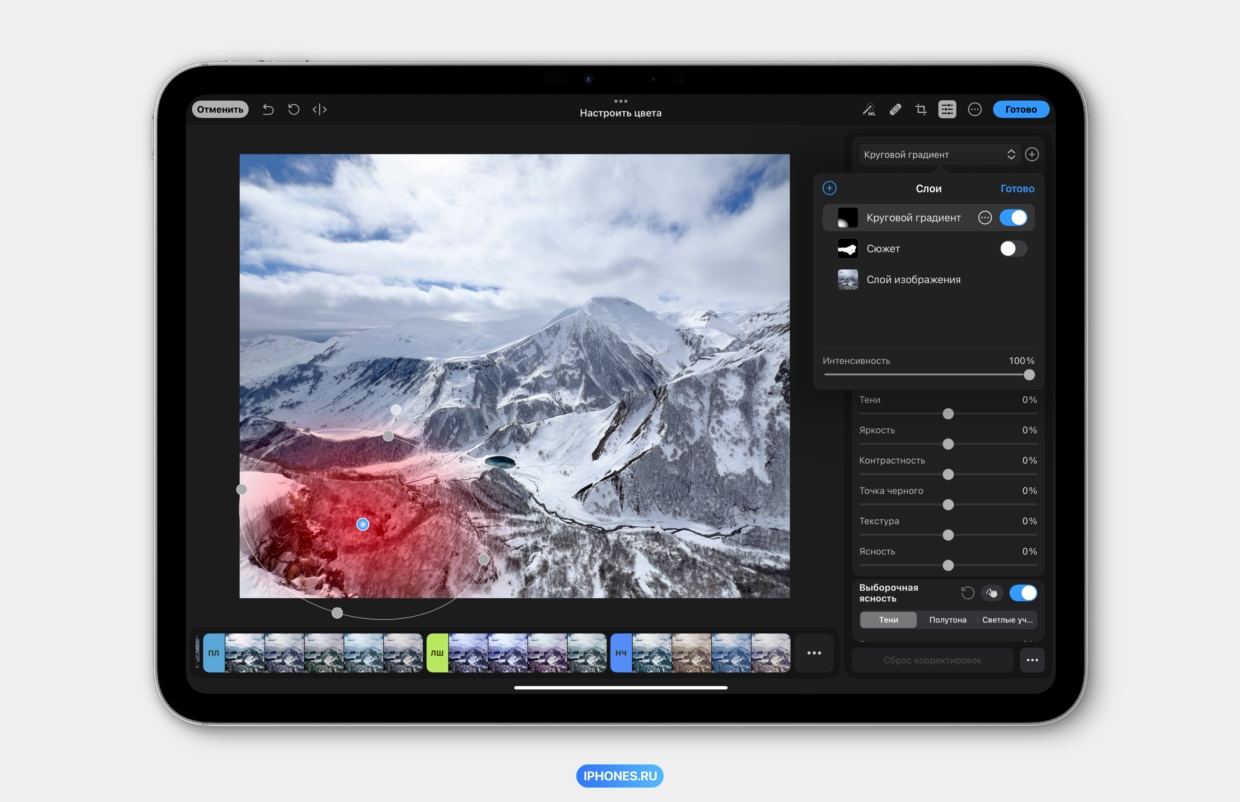Click the Настроить цвета title

pos(620,113)
